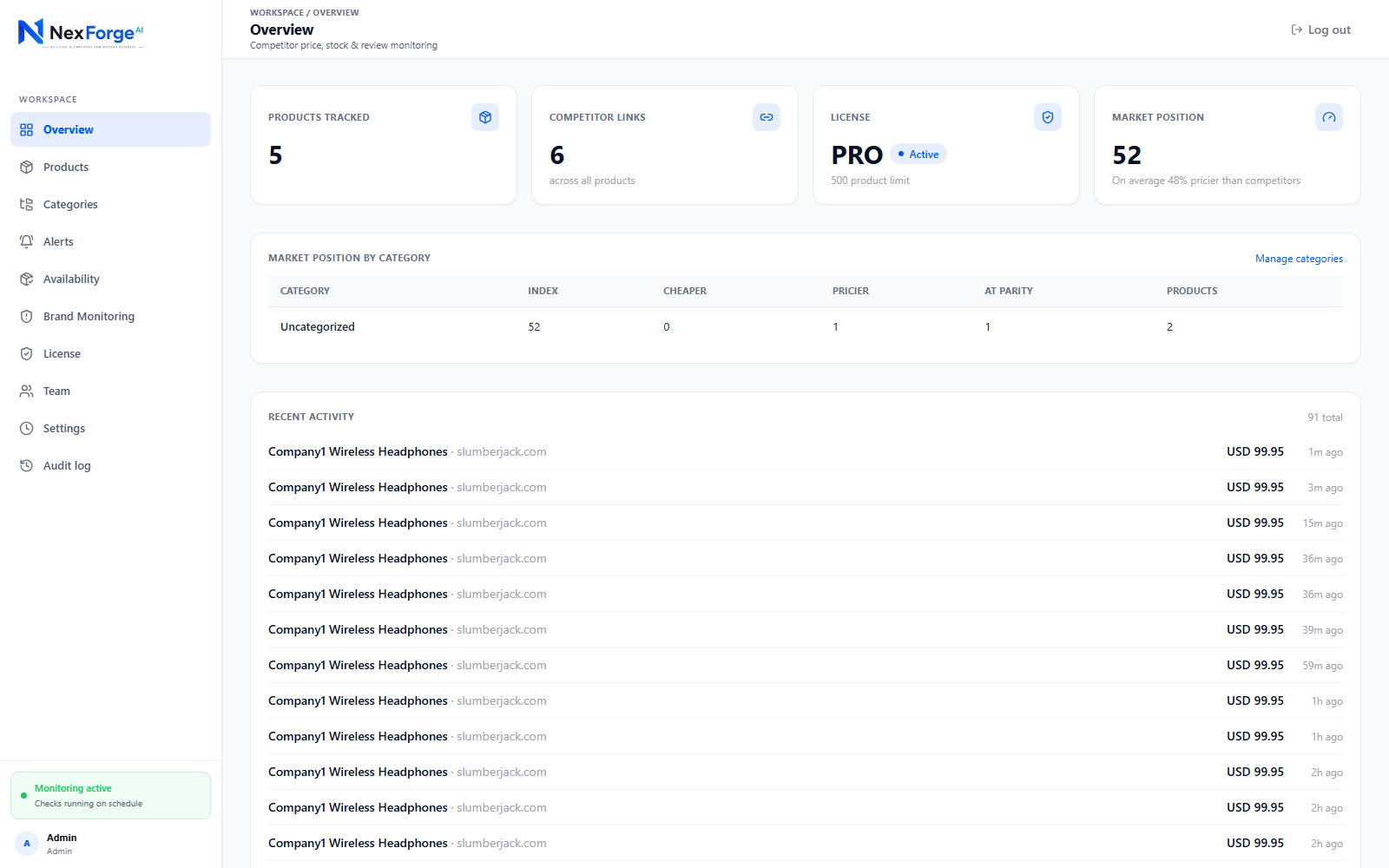Click the '91 total' activity count
This screenshot has width=1389, height=868.
pyautogui.click(x=1325, y=418)
